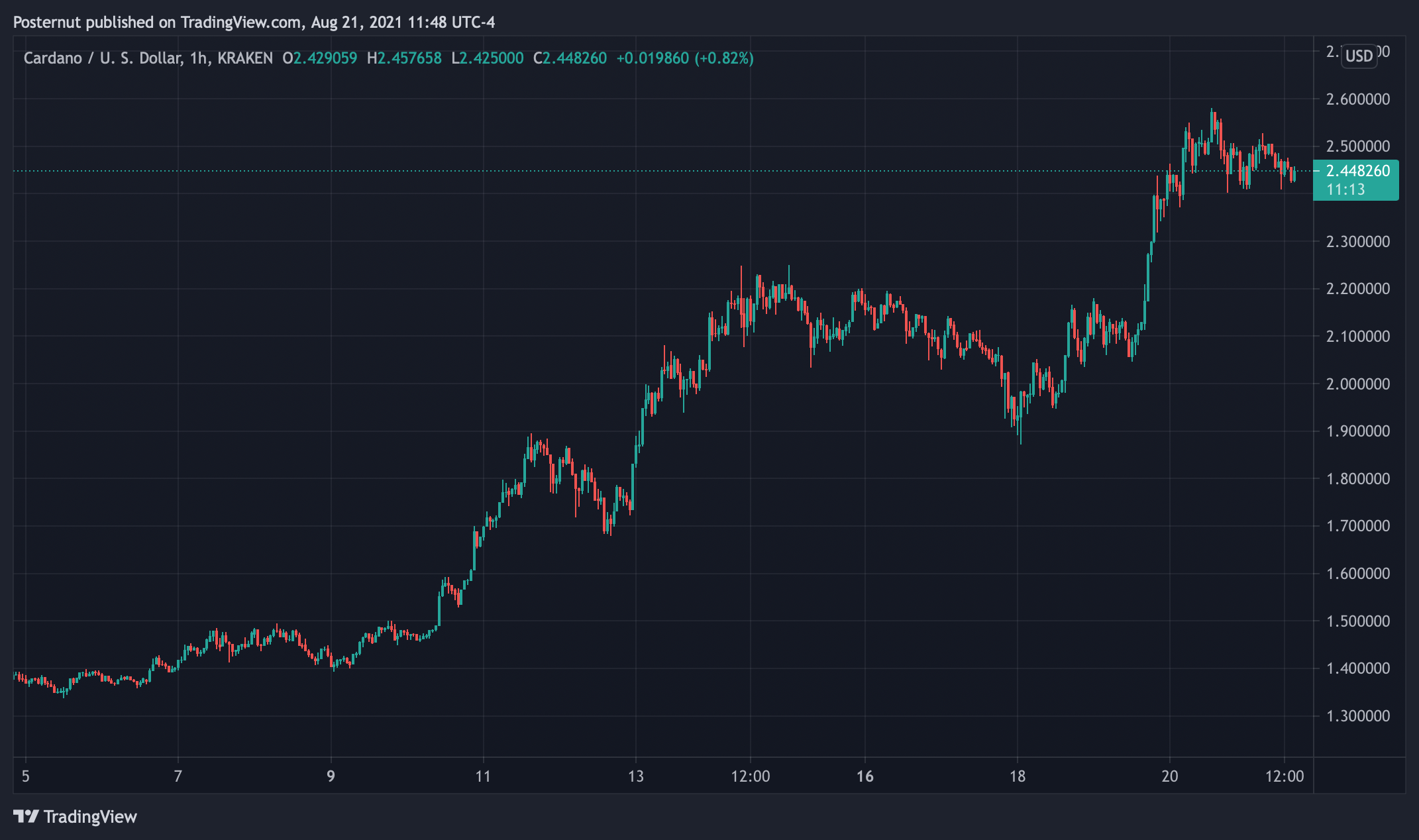Click the date label 11 on time axis
Image resolution: width=1419 pixels, height=840 pixels.
pyautogui.click(x=483, y=776)
